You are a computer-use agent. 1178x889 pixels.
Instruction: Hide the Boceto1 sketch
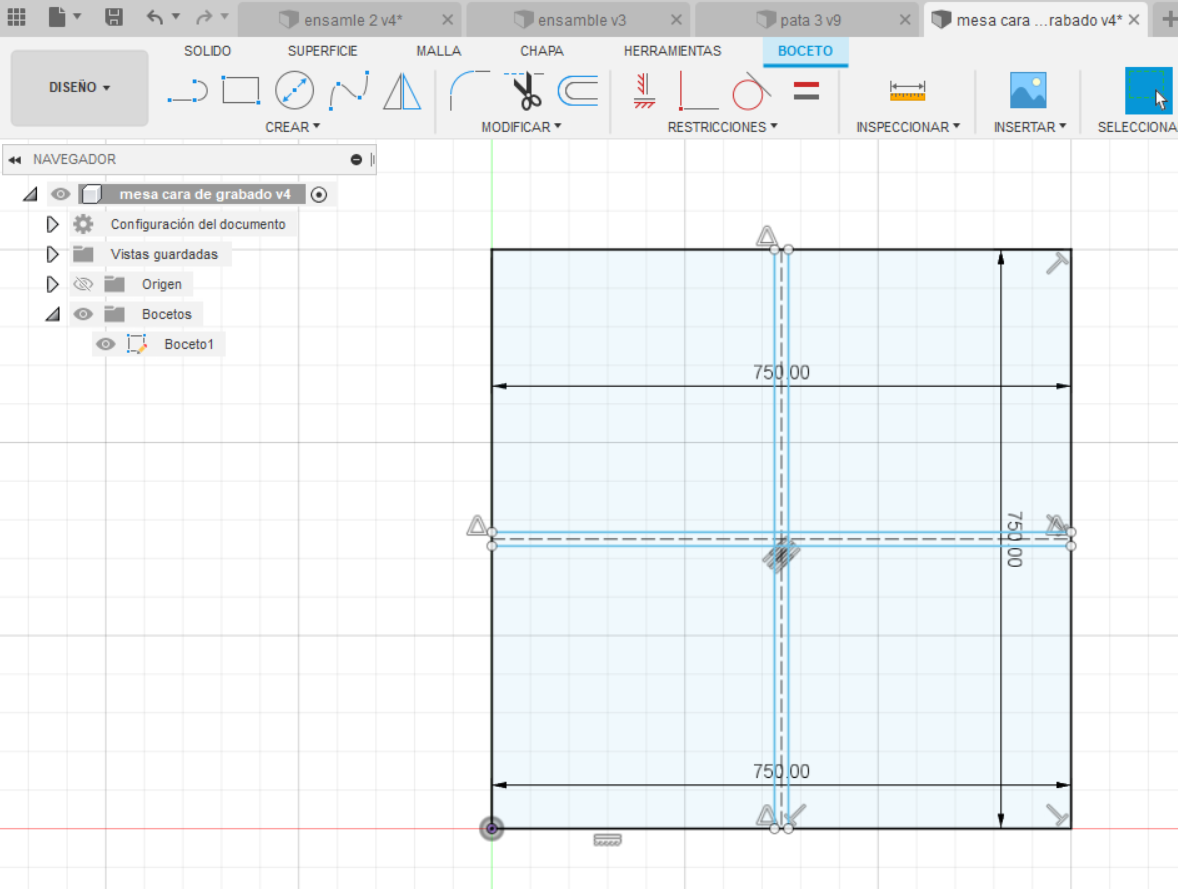(106, 344)
